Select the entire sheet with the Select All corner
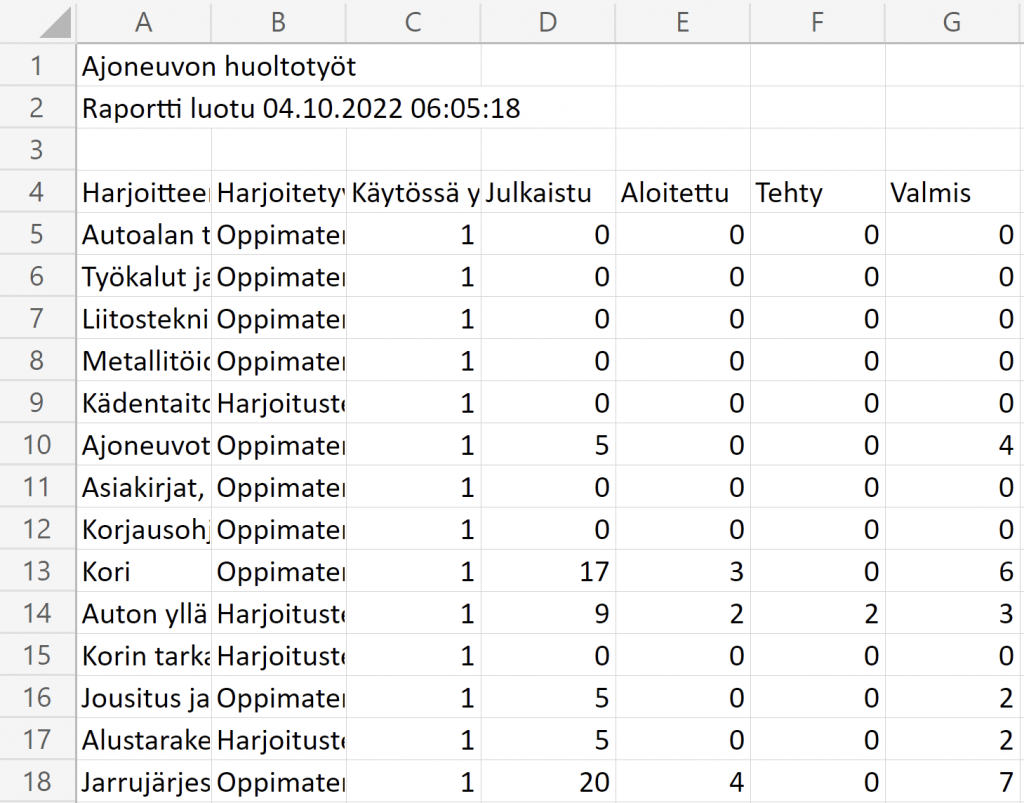Viewport: 1024px width, 803px height. pos(38,23)
